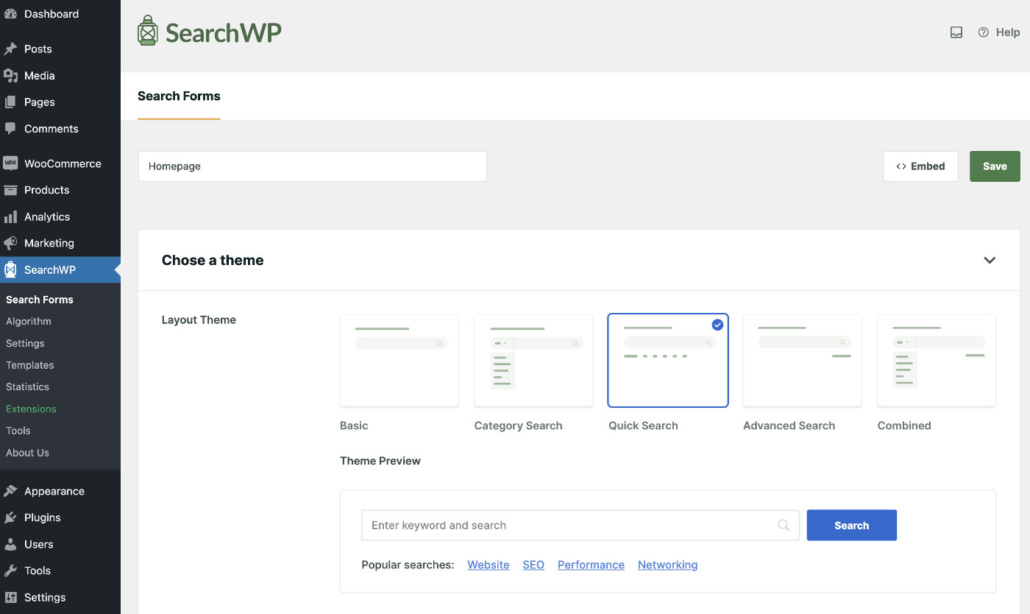Open the Plugins icon in sidebar
This screenshot has height=614, width=1030.
coord(12,517)
